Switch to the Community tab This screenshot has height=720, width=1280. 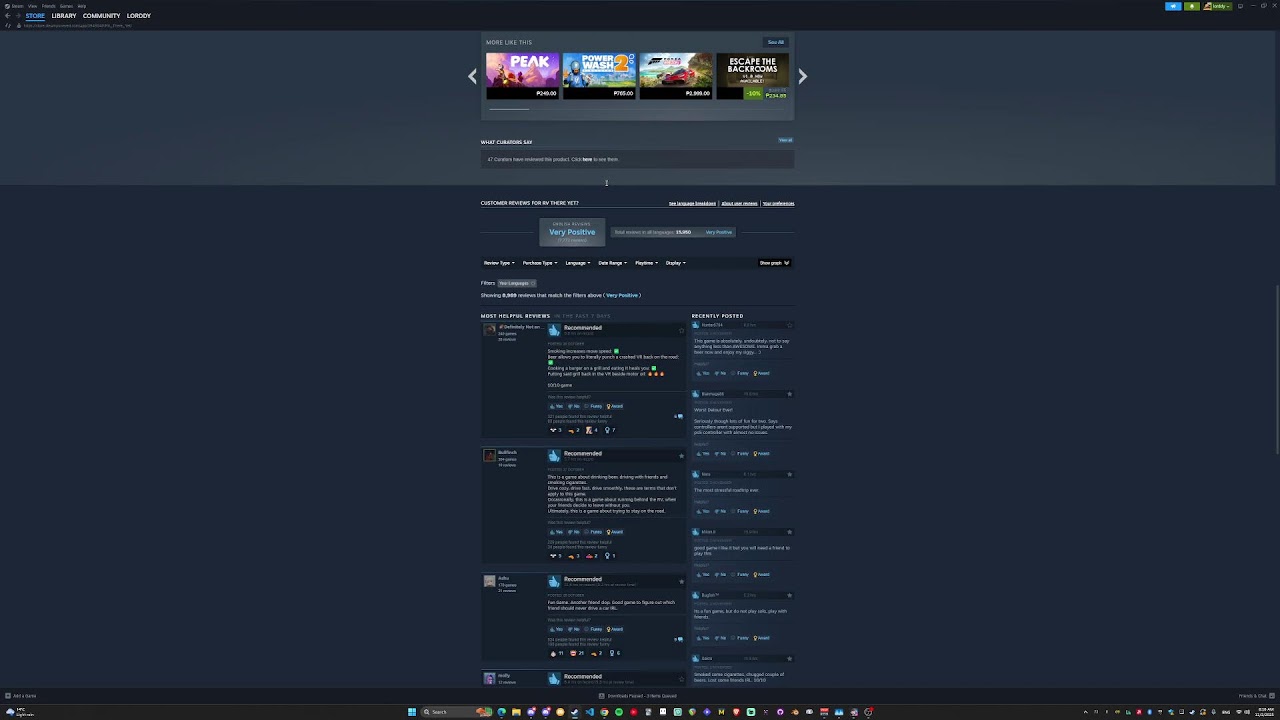pyautogui.click(x=101, y=16)
